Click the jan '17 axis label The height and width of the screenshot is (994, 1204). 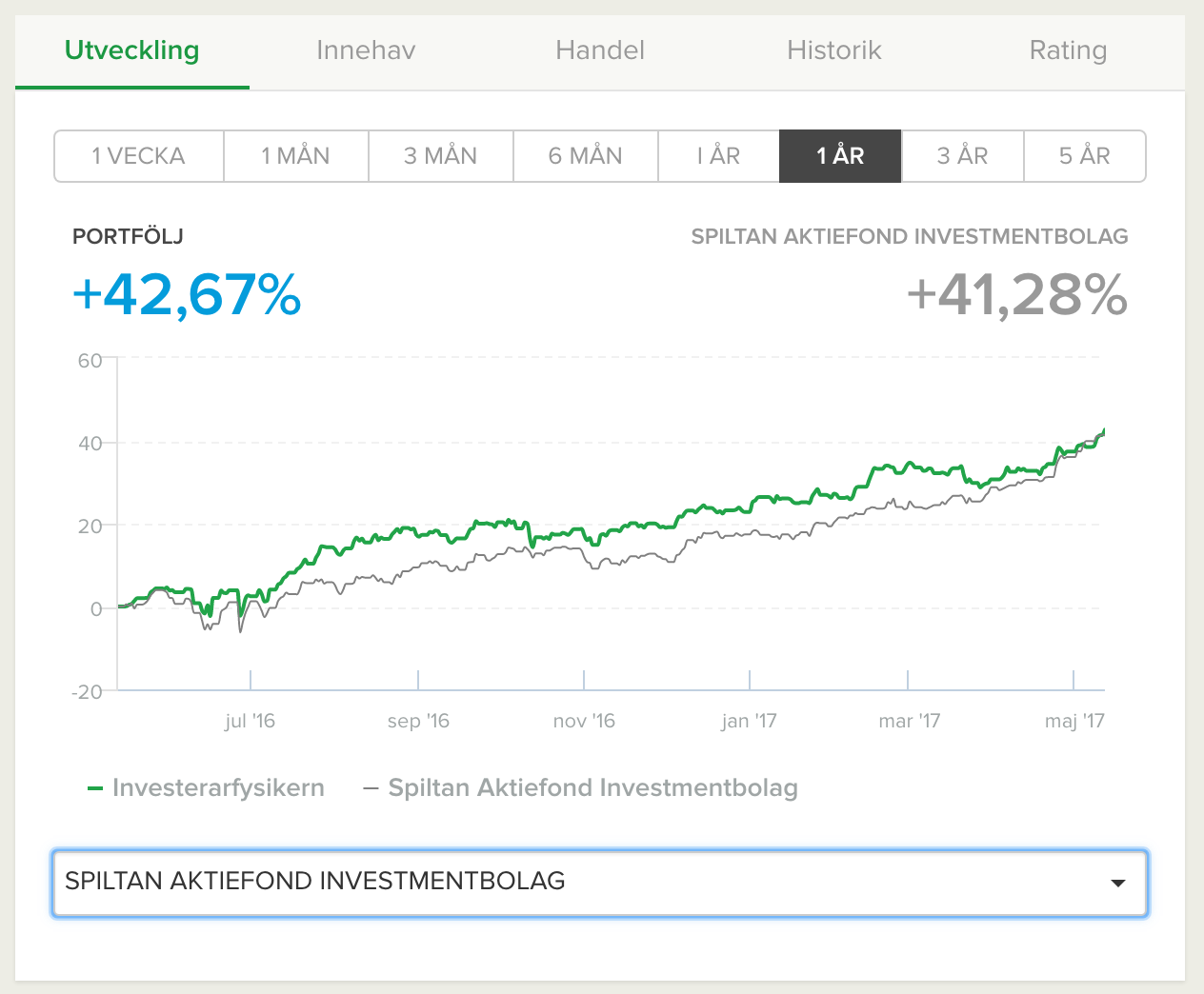tap(749, 721)
